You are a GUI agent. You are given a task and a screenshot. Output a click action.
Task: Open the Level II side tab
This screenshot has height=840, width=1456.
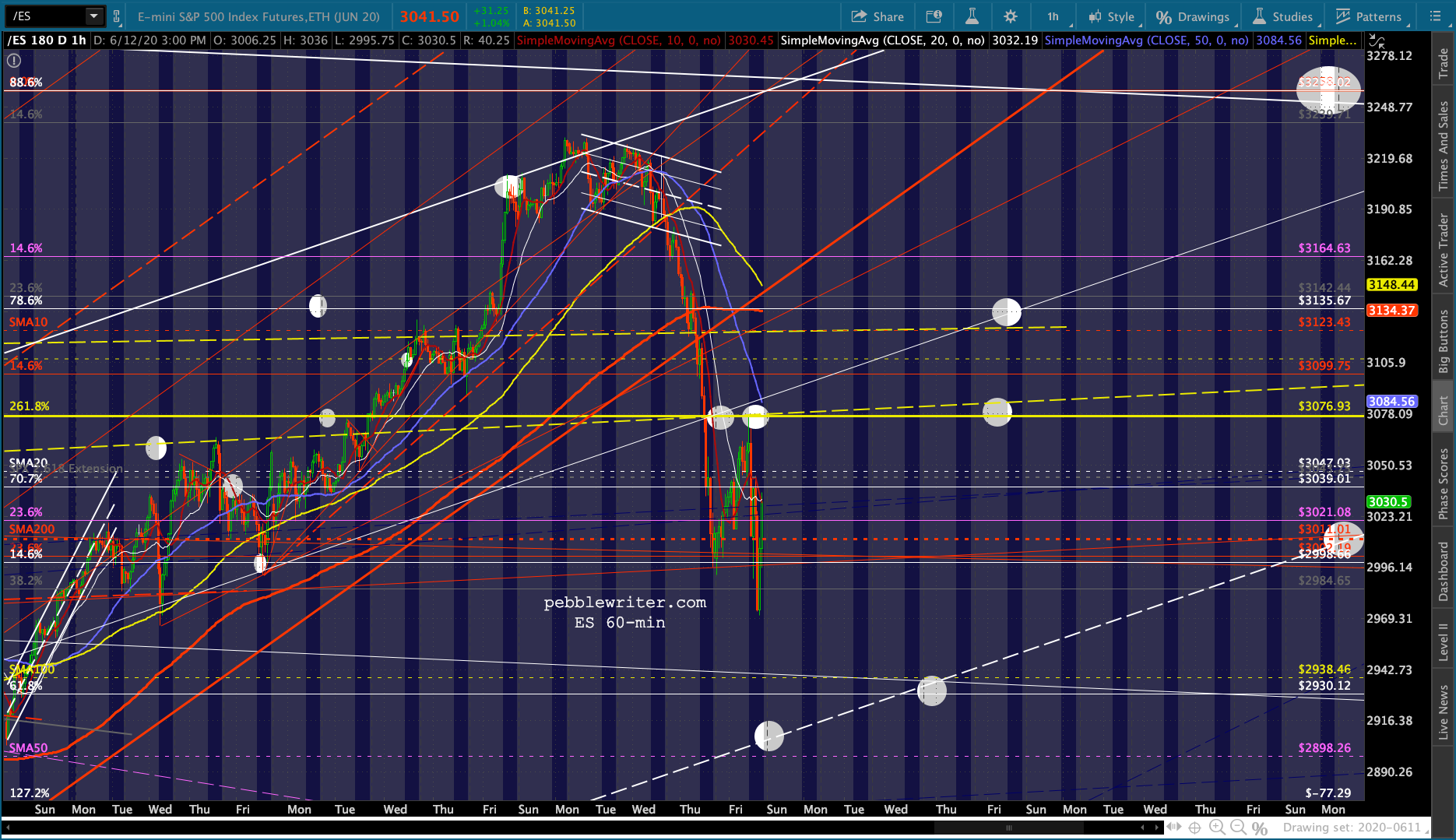pyautogui.click(x=1444, y=641)
